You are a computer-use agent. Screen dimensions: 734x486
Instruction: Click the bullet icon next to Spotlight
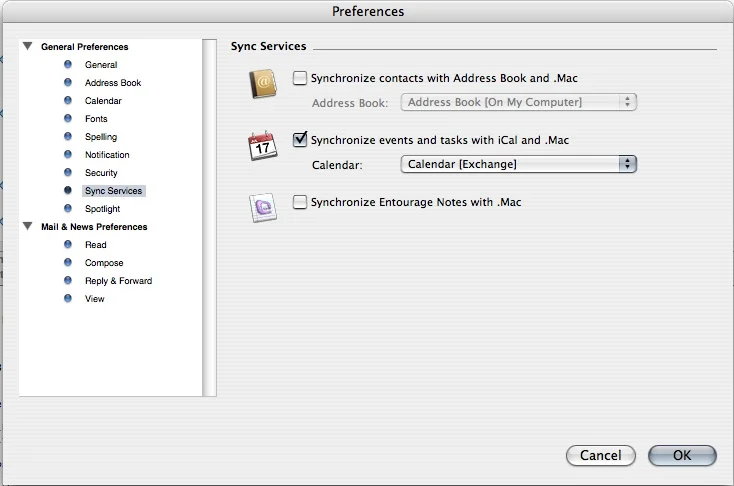(68, 209)
